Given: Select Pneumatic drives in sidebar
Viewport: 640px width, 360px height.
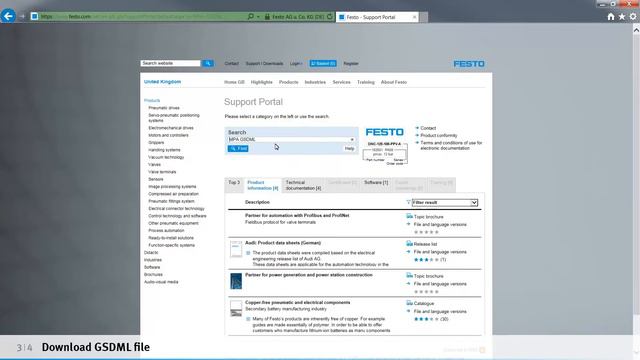Looking at the screenshot, I should pyautogui.click(x=164, y=108).
